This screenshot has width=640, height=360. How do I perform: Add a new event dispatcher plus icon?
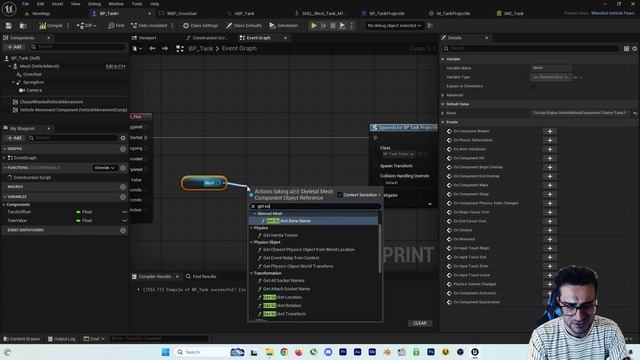[x=123, y=230]
